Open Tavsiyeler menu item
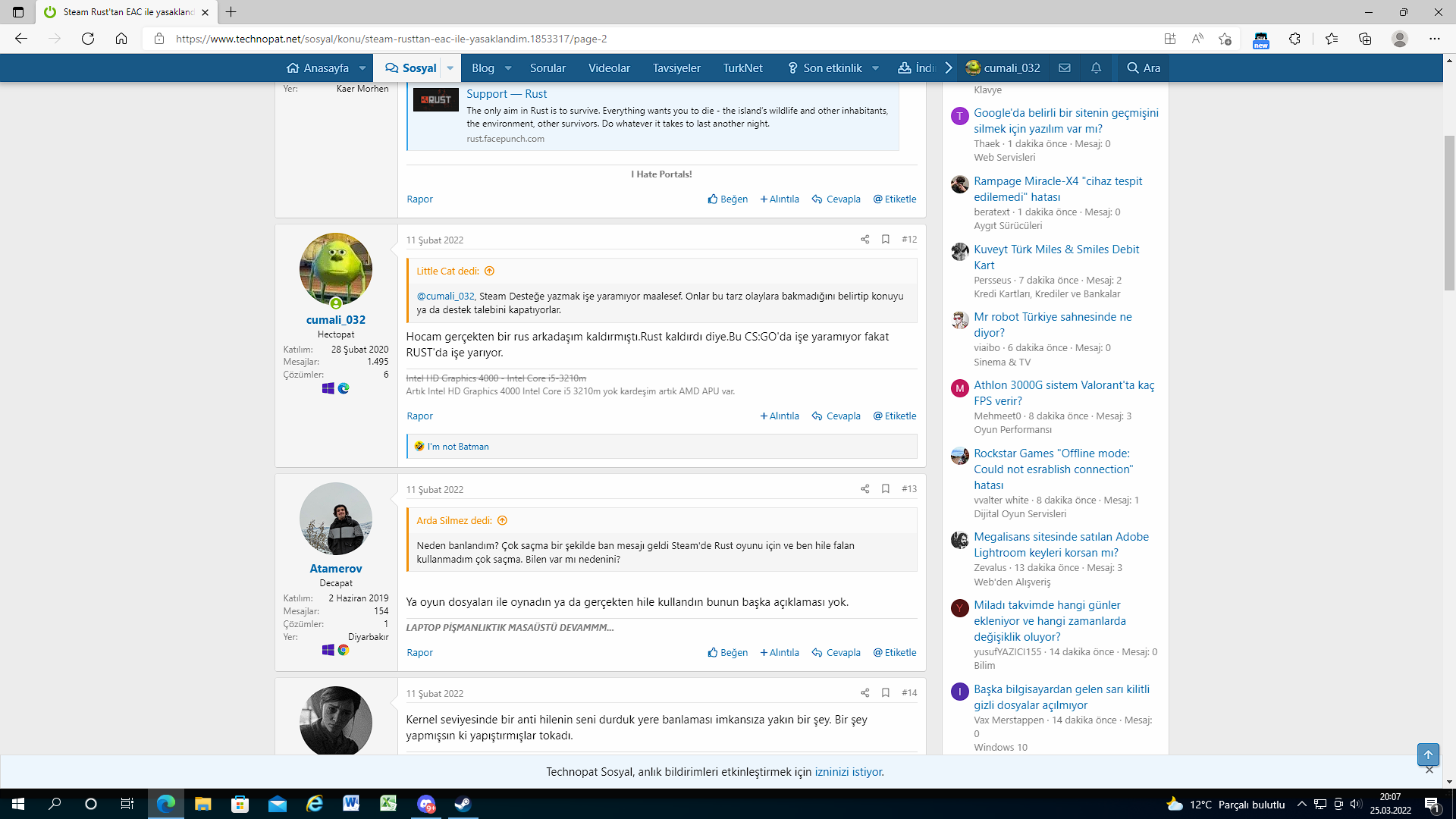 pos(676,68)
